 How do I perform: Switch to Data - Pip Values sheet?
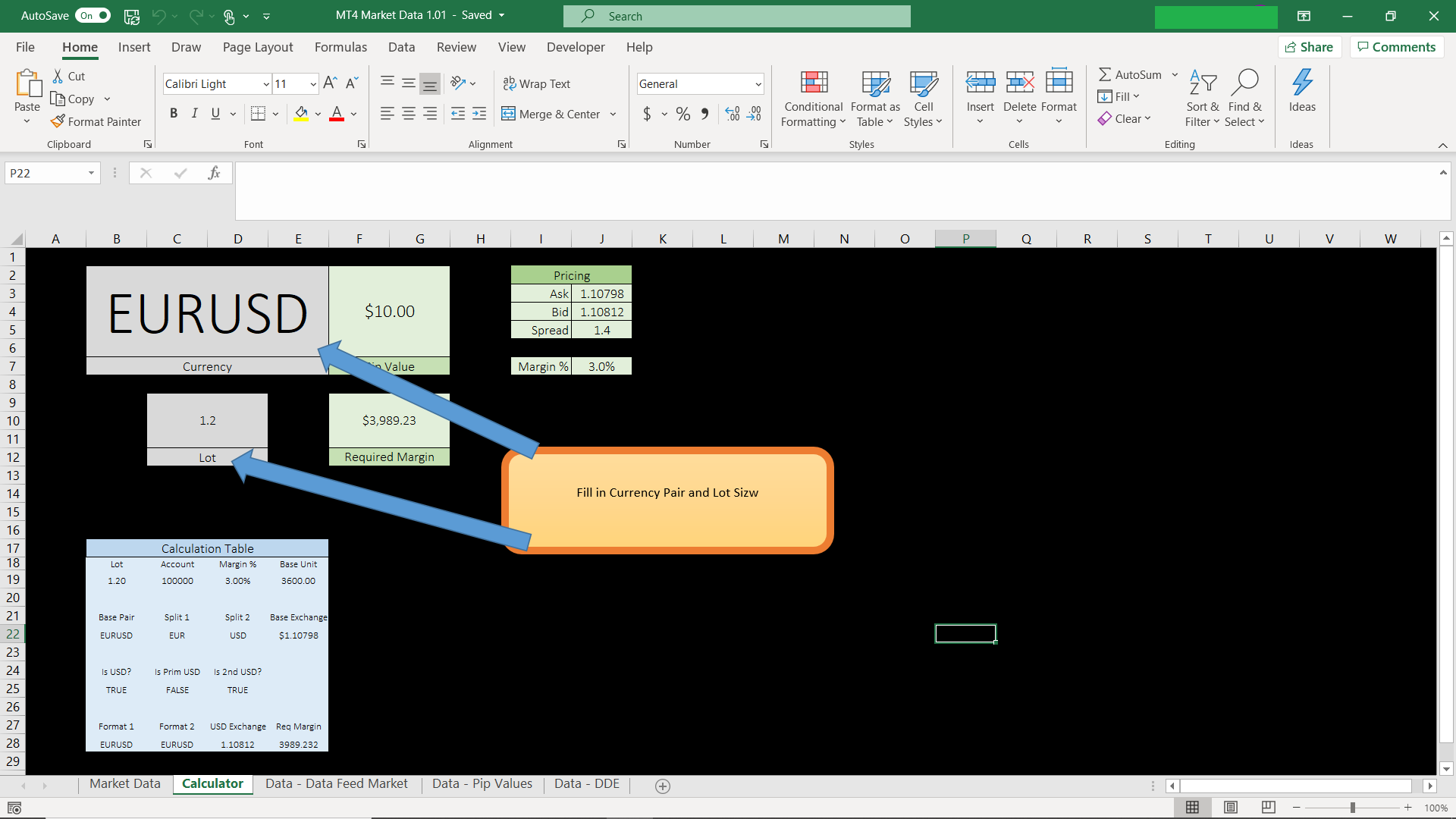click(482, 783)
